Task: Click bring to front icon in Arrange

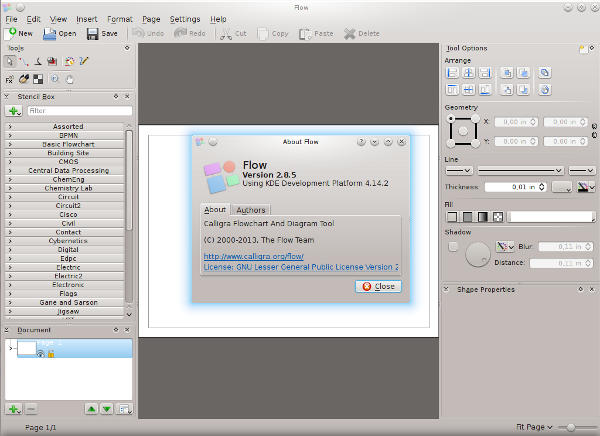Action: pos(507,73)
